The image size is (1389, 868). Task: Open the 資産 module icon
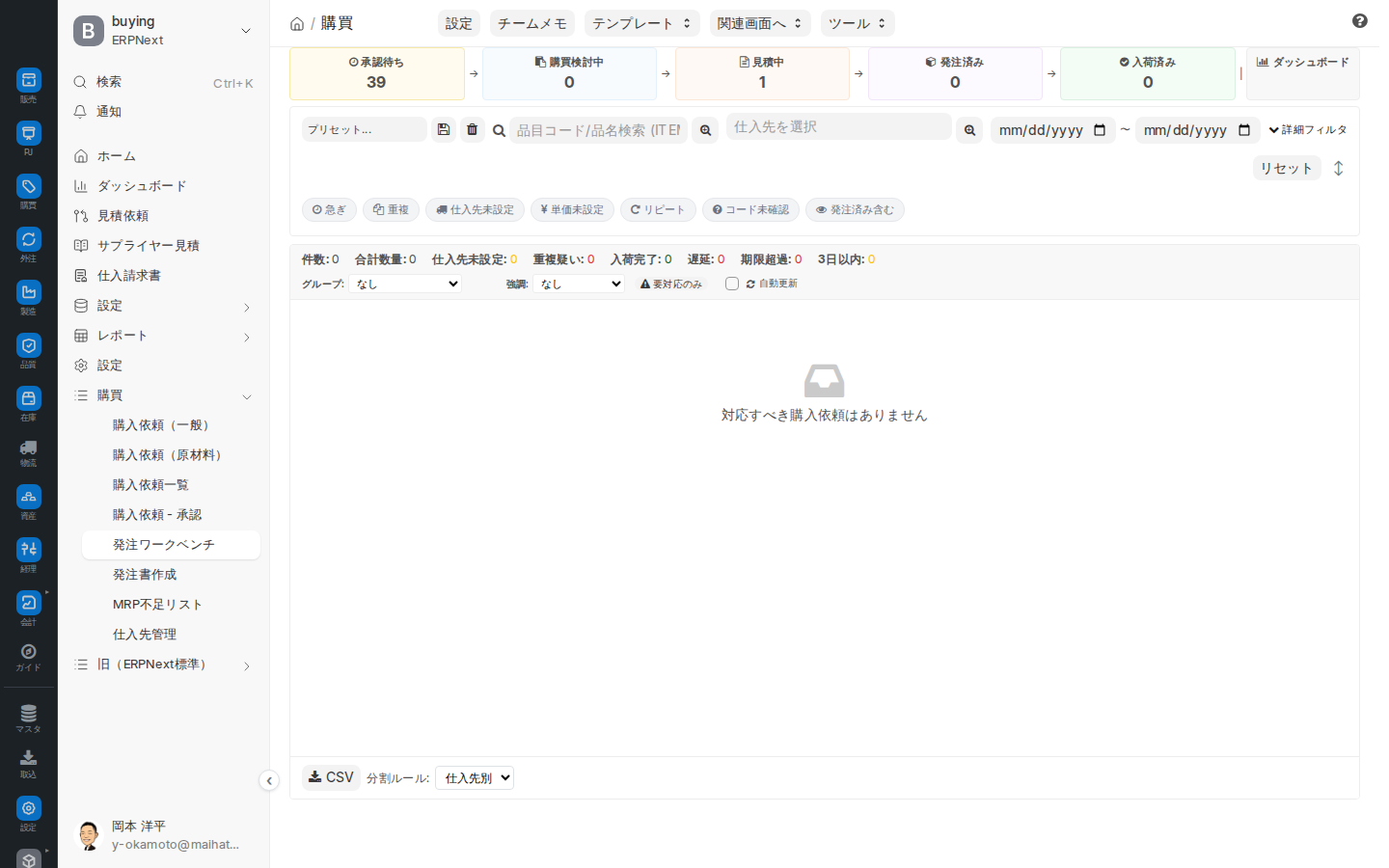tap(29, 497)
